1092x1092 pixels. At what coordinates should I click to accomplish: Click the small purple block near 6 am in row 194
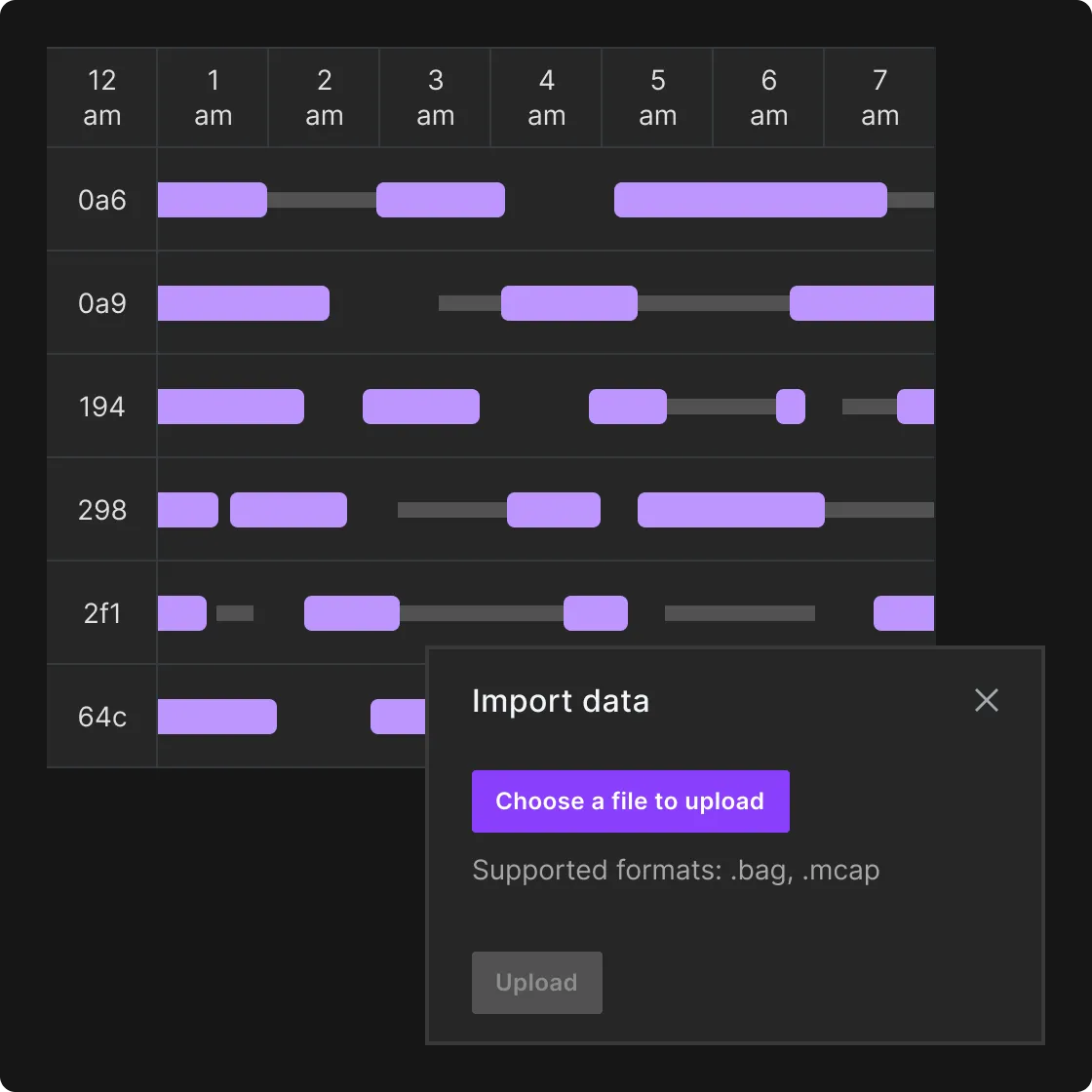[x=791, y=407]
